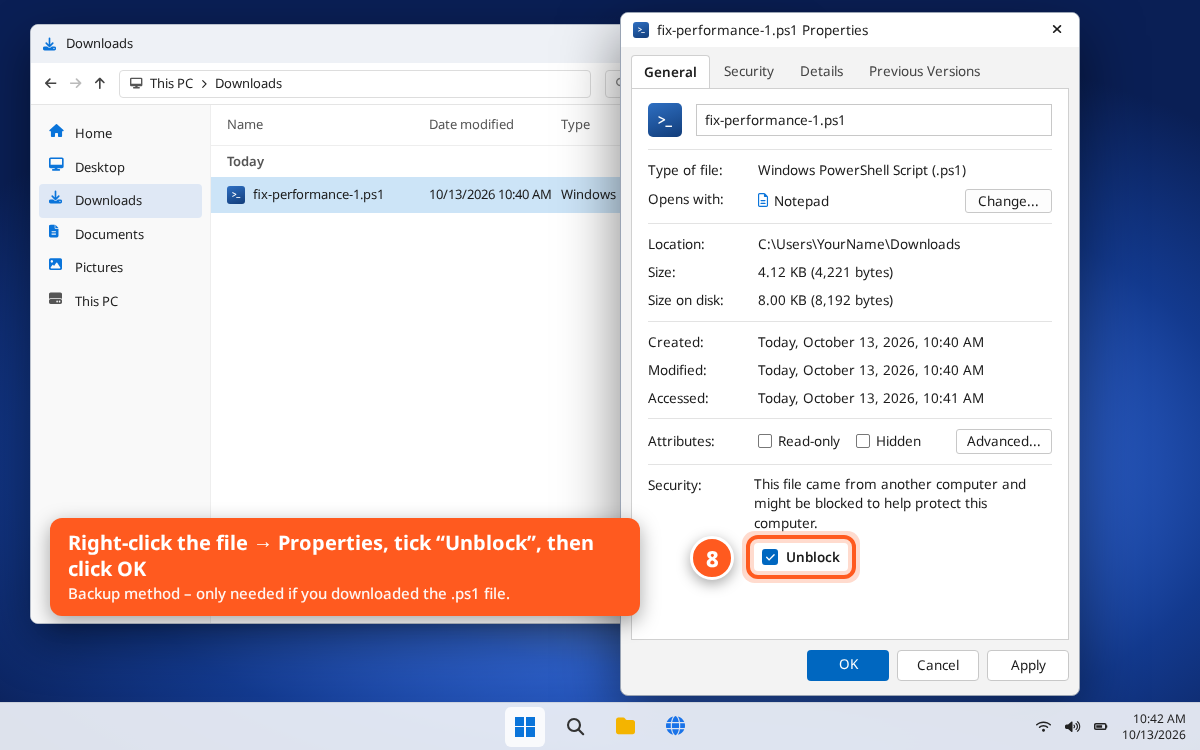
Task: Switch to the Details tab
Action: click(x=821, y=71)
